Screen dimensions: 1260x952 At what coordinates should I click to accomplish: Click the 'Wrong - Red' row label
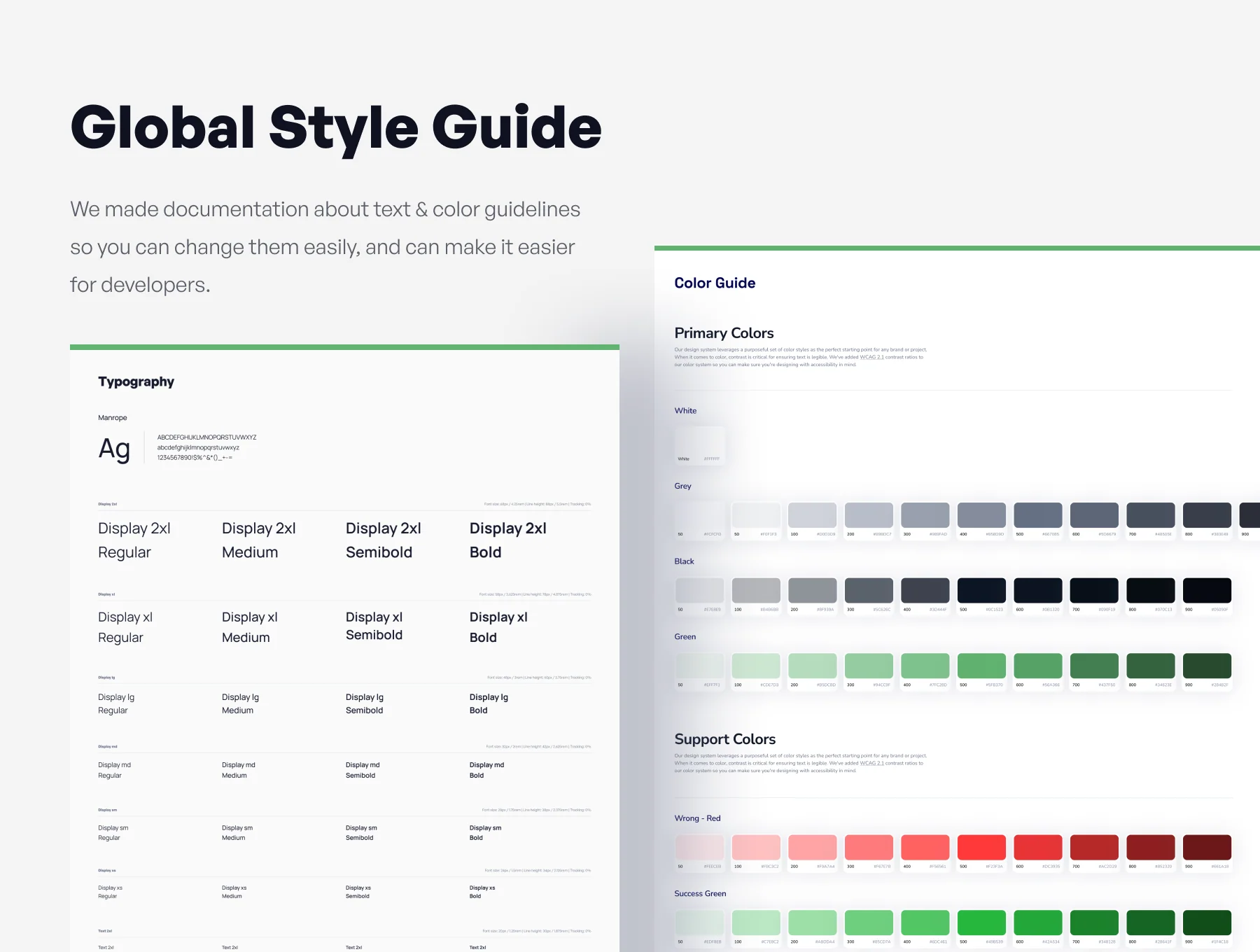697,818
